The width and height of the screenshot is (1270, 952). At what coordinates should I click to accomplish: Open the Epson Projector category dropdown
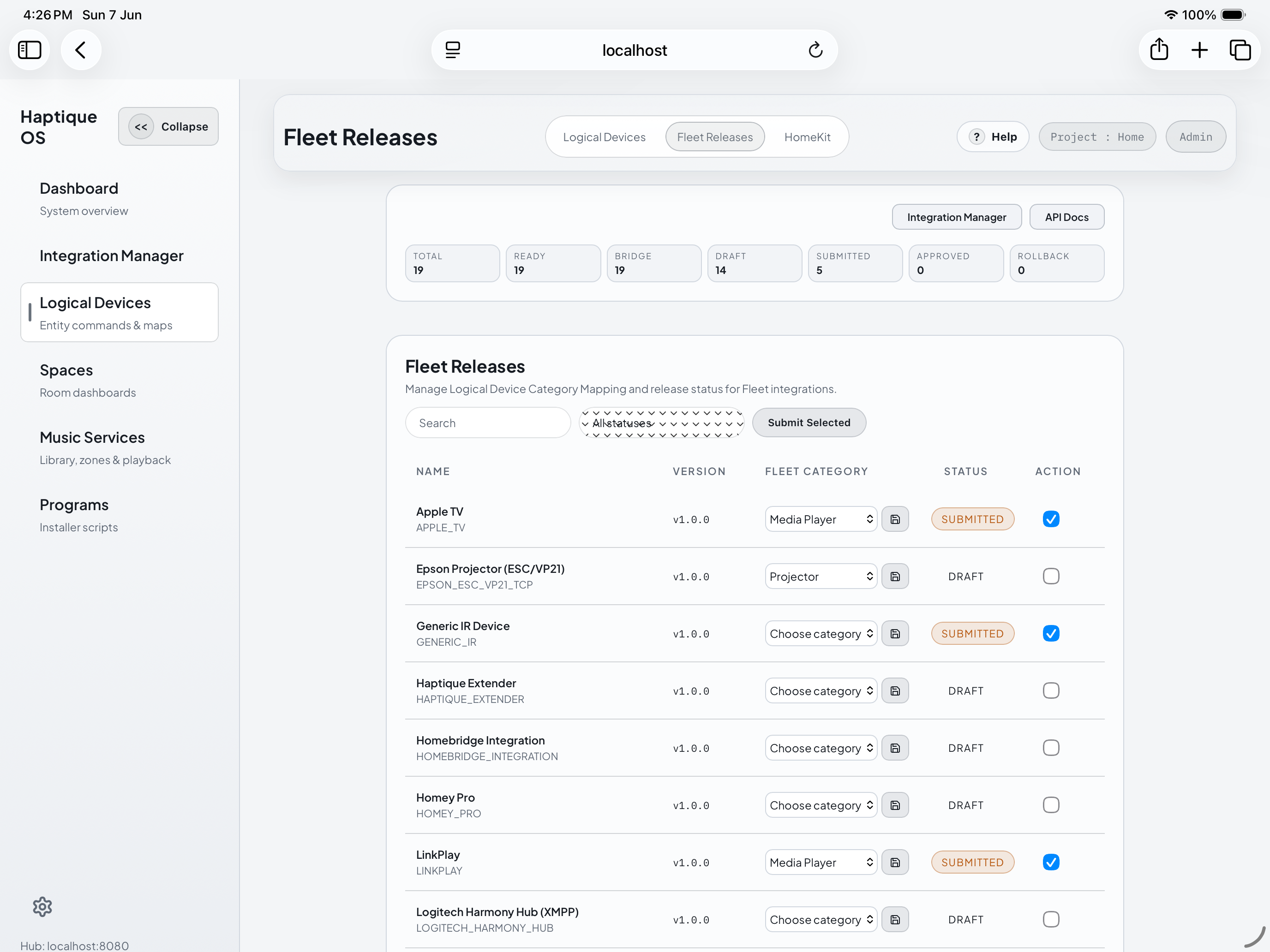821,576
